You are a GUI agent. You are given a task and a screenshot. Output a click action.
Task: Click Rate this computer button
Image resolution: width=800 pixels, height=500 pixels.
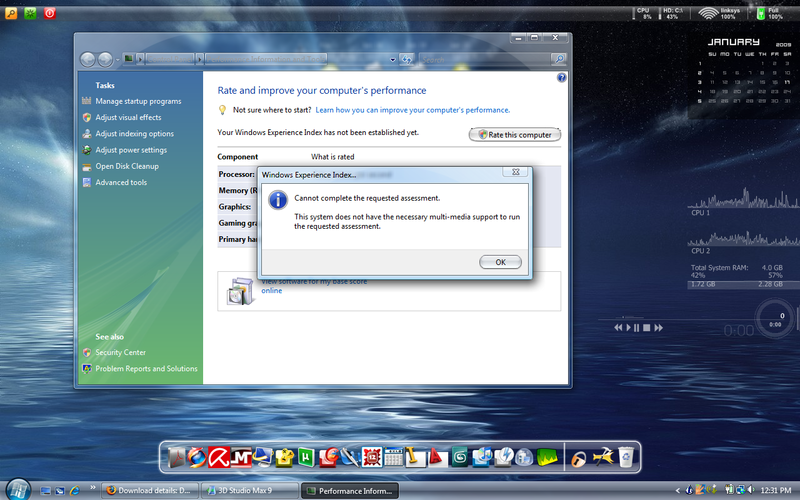[515, 135]
